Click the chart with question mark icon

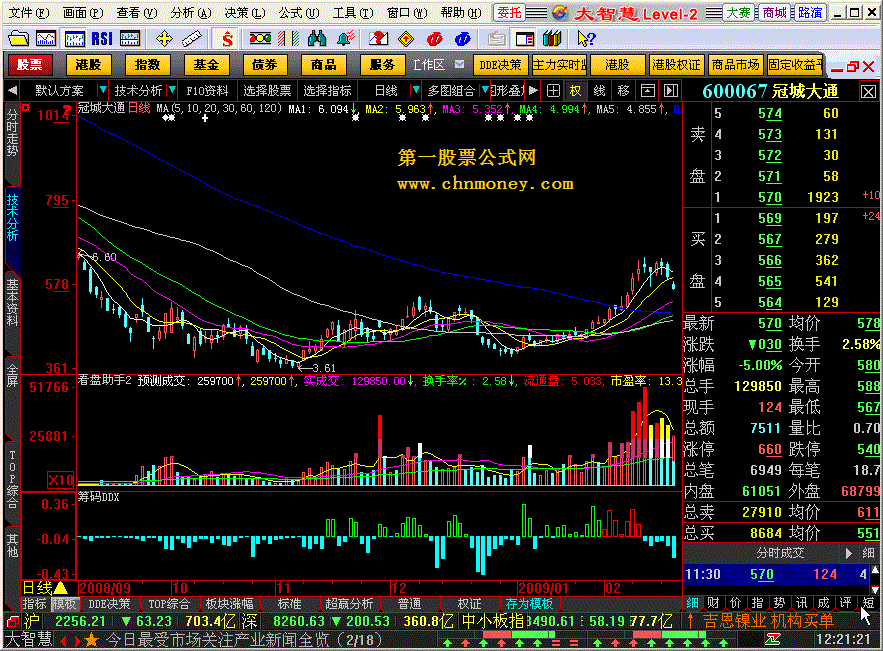[x=378, y=38]
